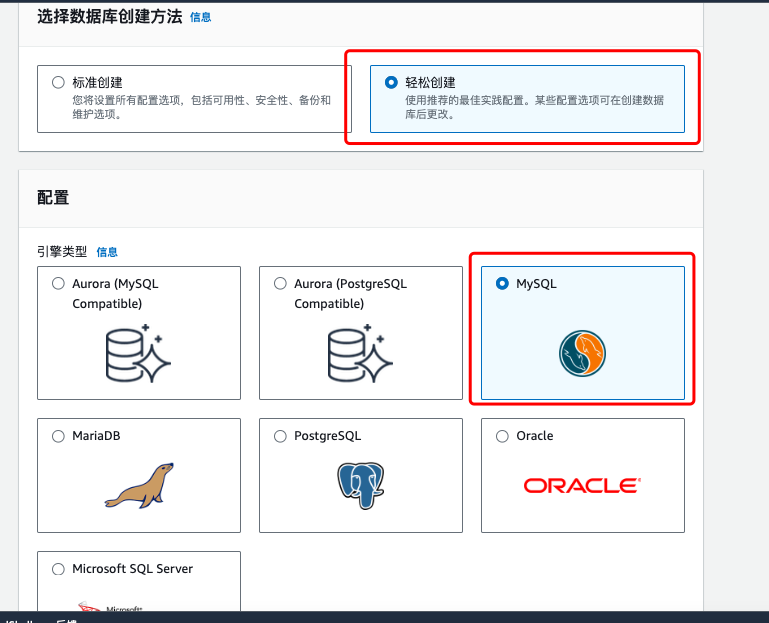Click the Aurora MySQL Compatible database icon
The image size is (769, 623).
coord(138,354)
